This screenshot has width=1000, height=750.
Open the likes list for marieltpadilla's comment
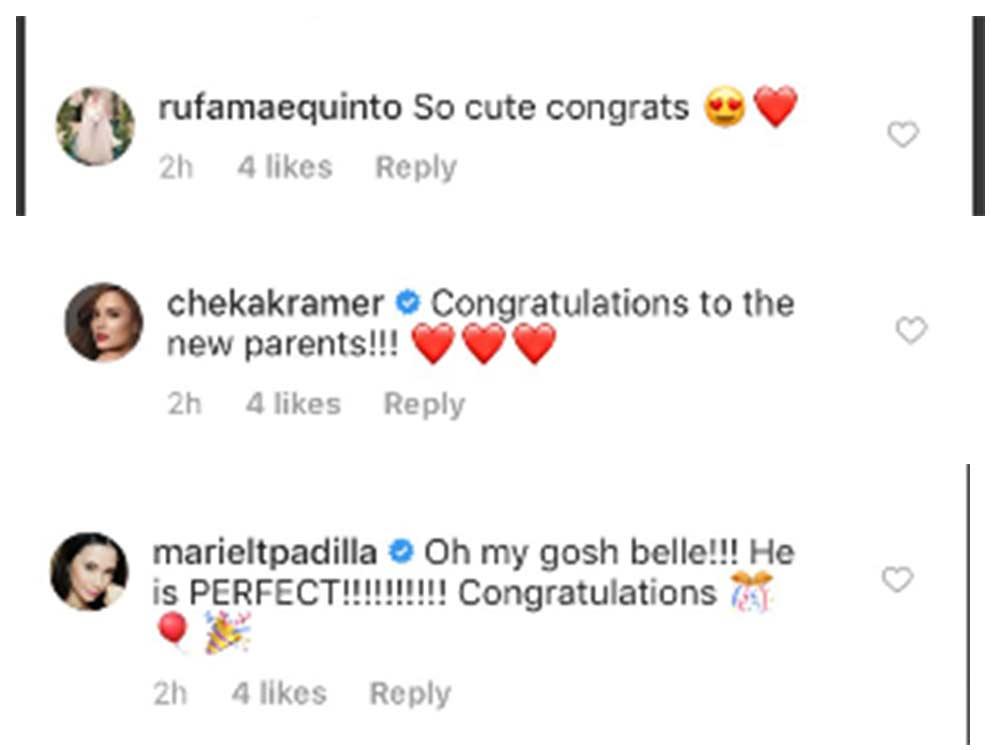(279, 693)
